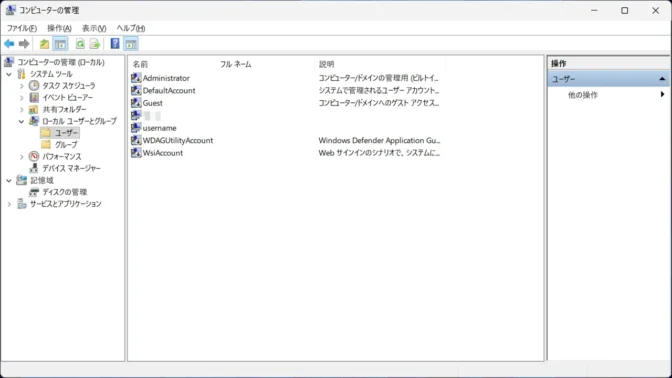Select コンピューターの管理 (ローカル) root node
672x378 pixels.
[x=61, y=62]
